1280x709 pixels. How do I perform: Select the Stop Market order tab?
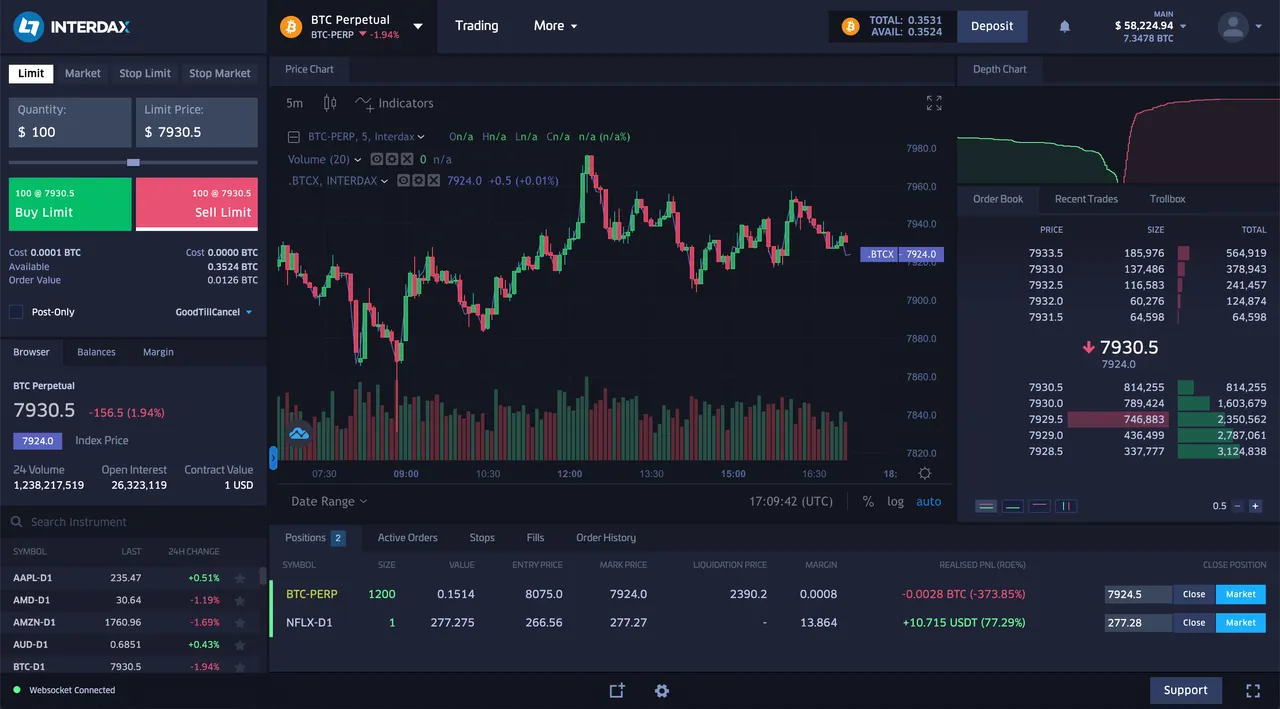[220, 73]
